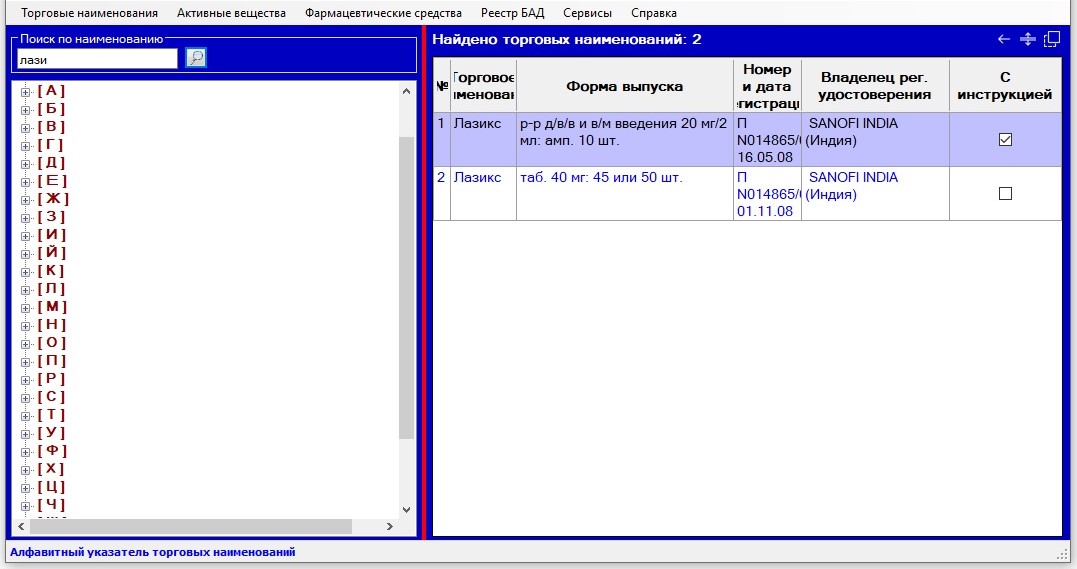Expand the [ Ф ] letter group
The height and width of the screenshot is (569, 1077).
click(26, 451)
